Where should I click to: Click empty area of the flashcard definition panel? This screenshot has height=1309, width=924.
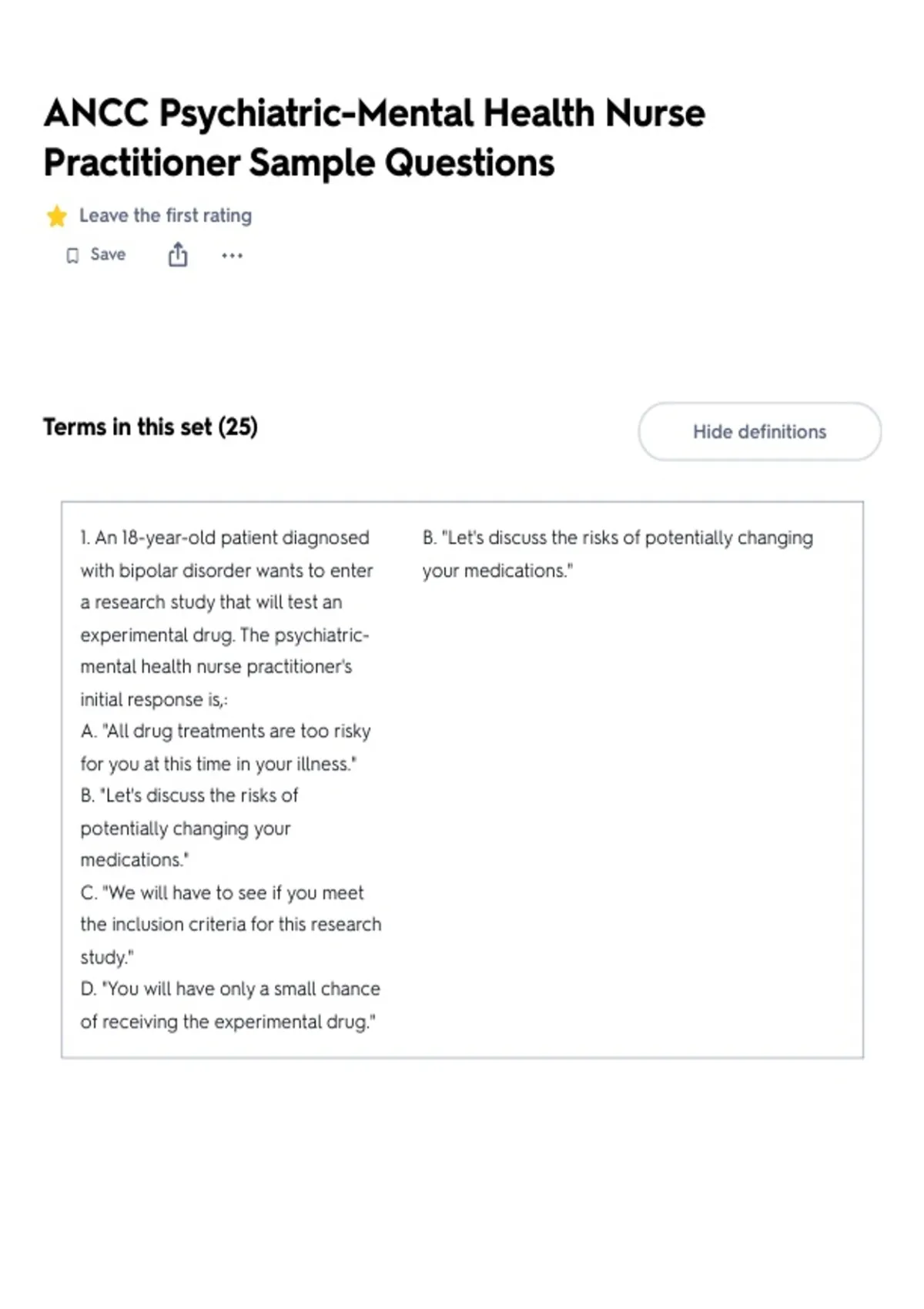click(631, 808)
